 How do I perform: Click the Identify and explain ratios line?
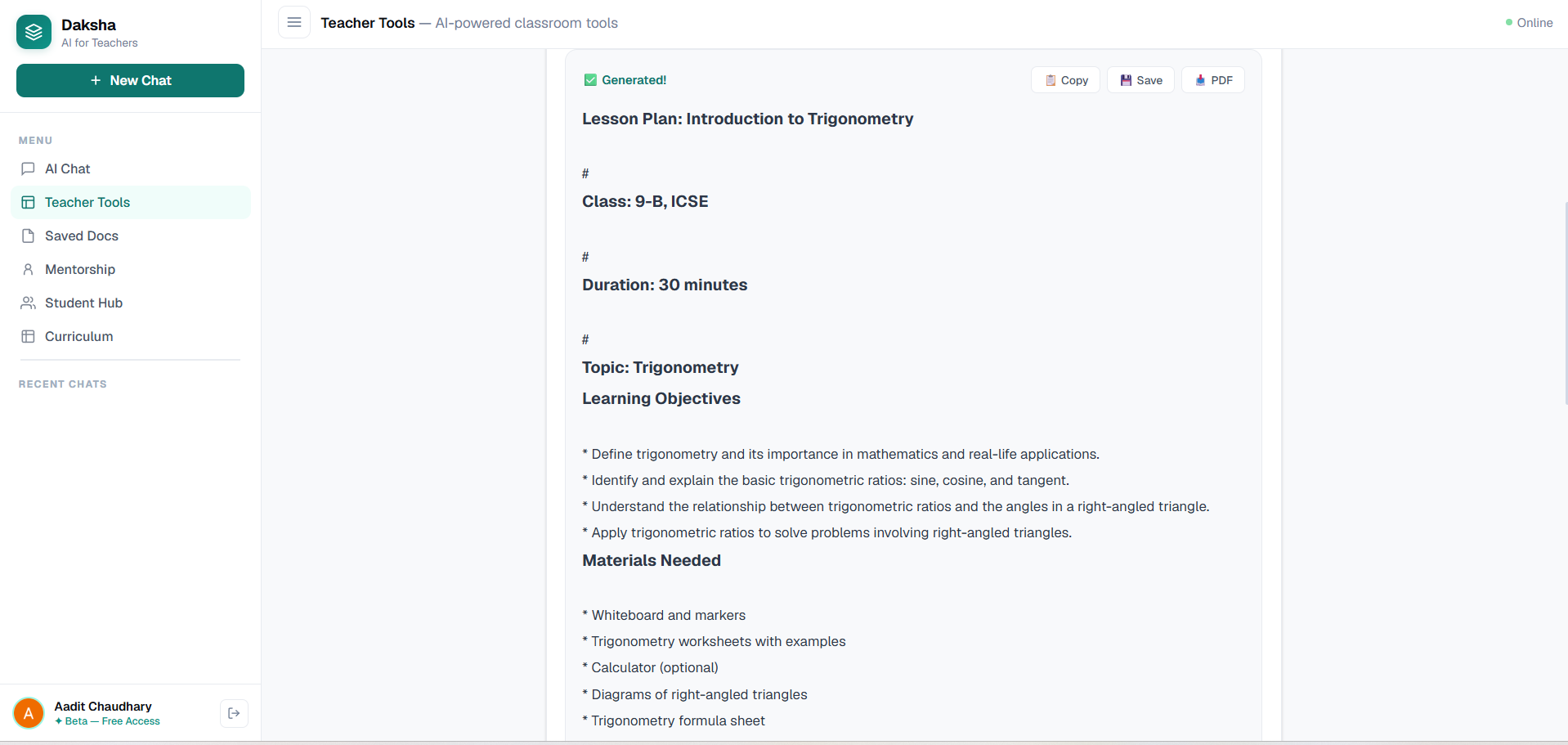pos(826,480)
